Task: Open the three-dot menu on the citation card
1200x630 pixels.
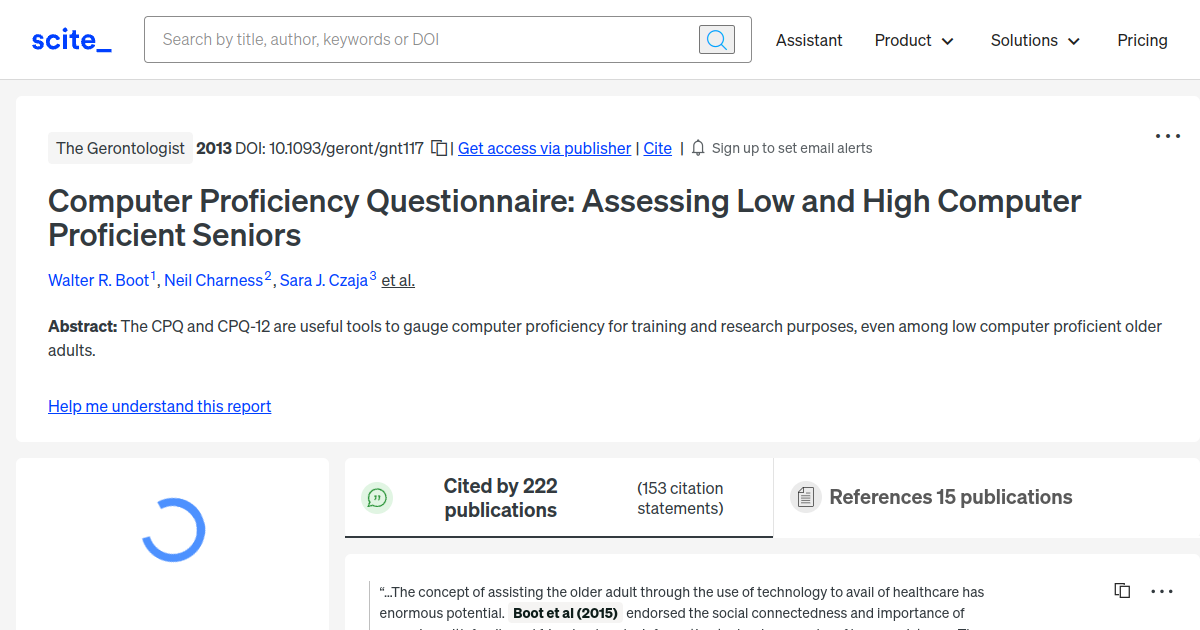Action: [1162, 591]
